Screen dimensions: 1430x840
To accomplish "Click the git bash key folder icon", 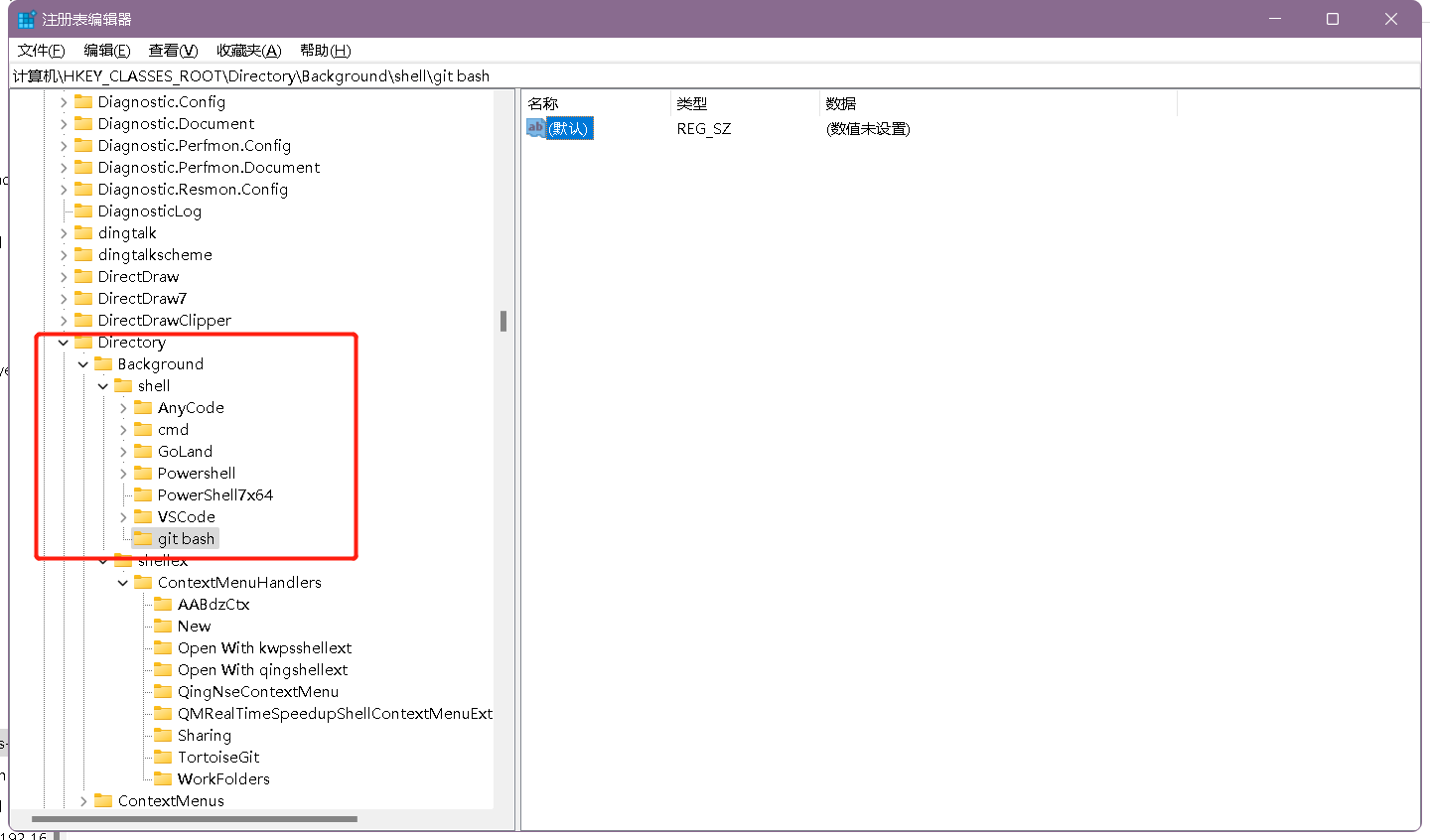I will pos(141,538).
